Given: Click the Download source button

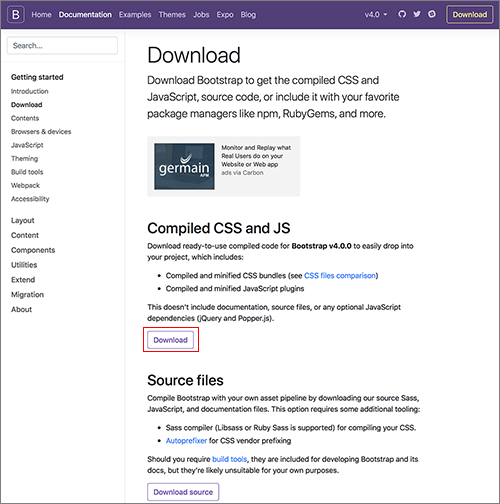Looking at the screenshot, I should [183, 492].
